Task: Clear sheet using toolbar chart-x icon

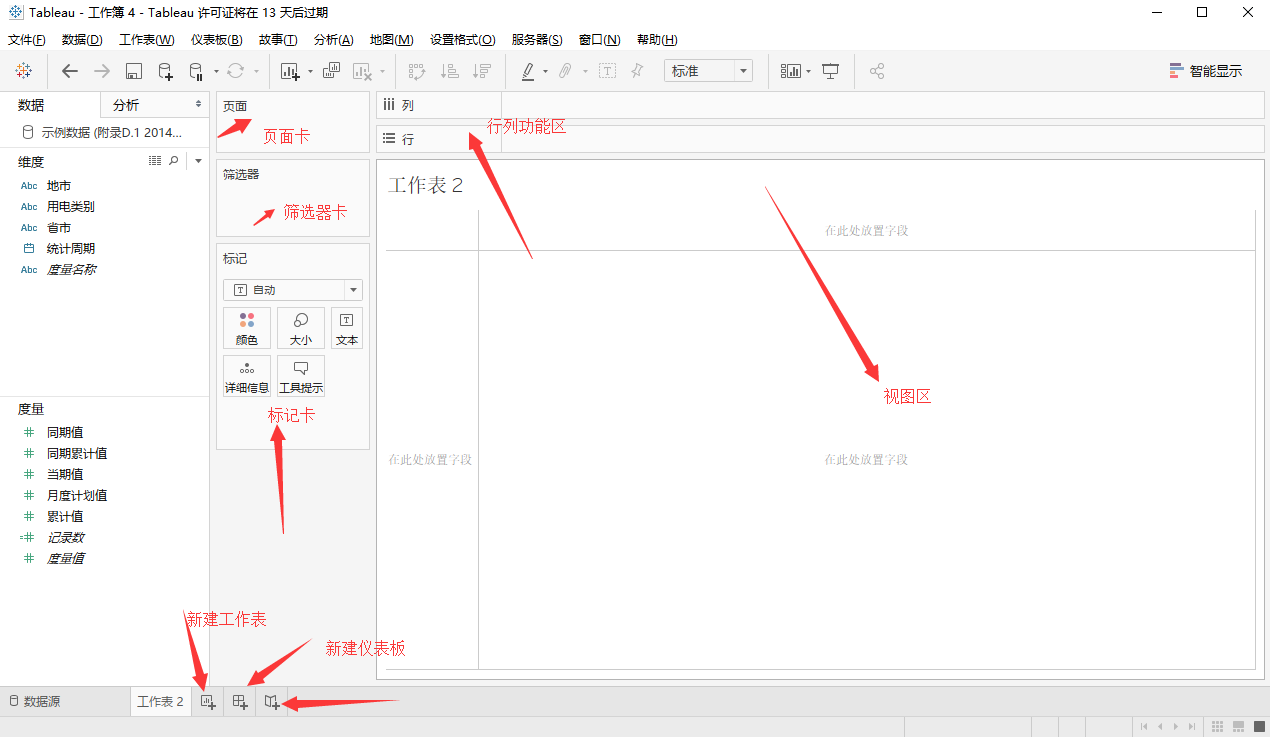Action: click(x=363, y=71)
